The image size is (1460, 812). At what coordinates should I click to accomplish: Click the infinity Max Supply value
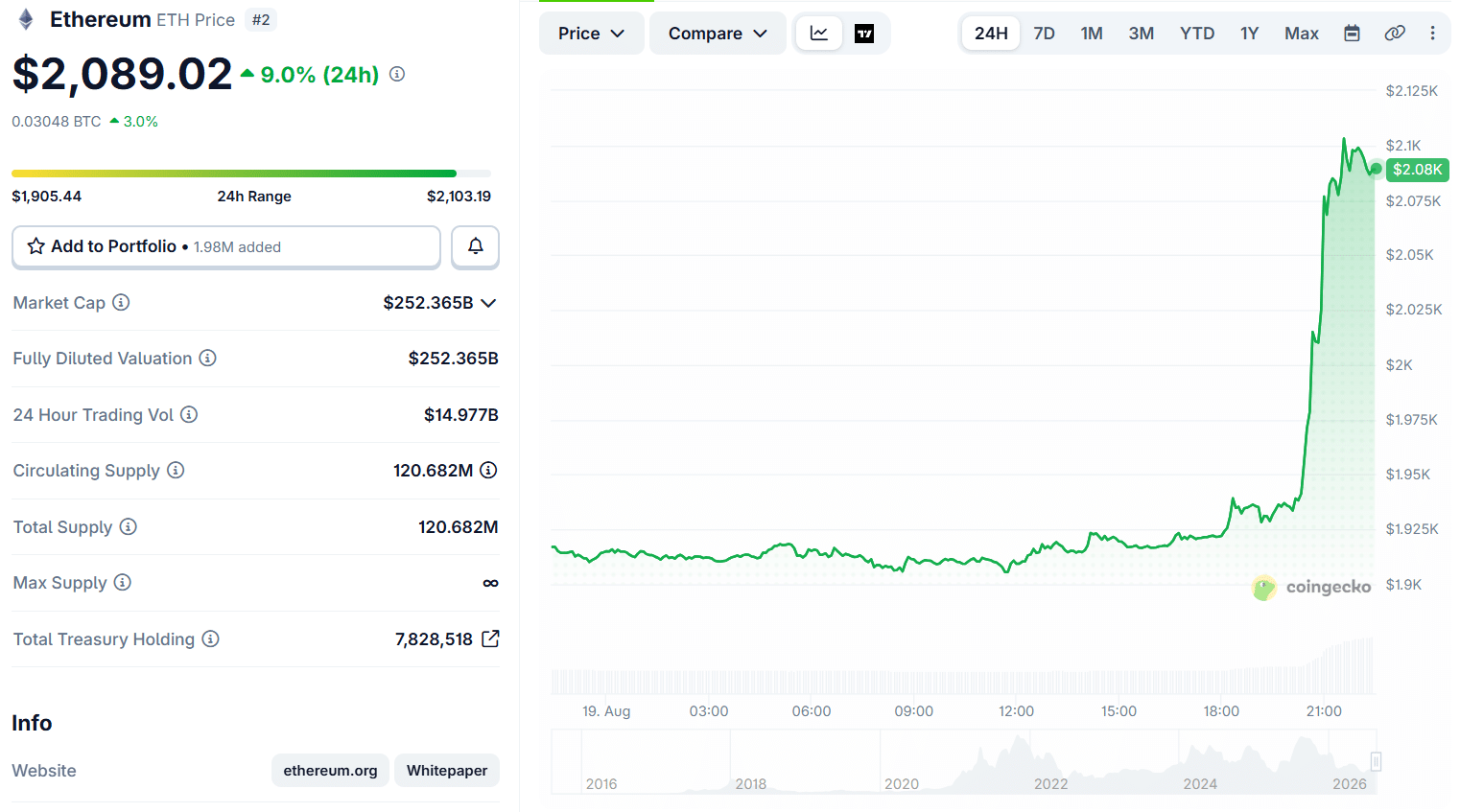coord(490,583)
